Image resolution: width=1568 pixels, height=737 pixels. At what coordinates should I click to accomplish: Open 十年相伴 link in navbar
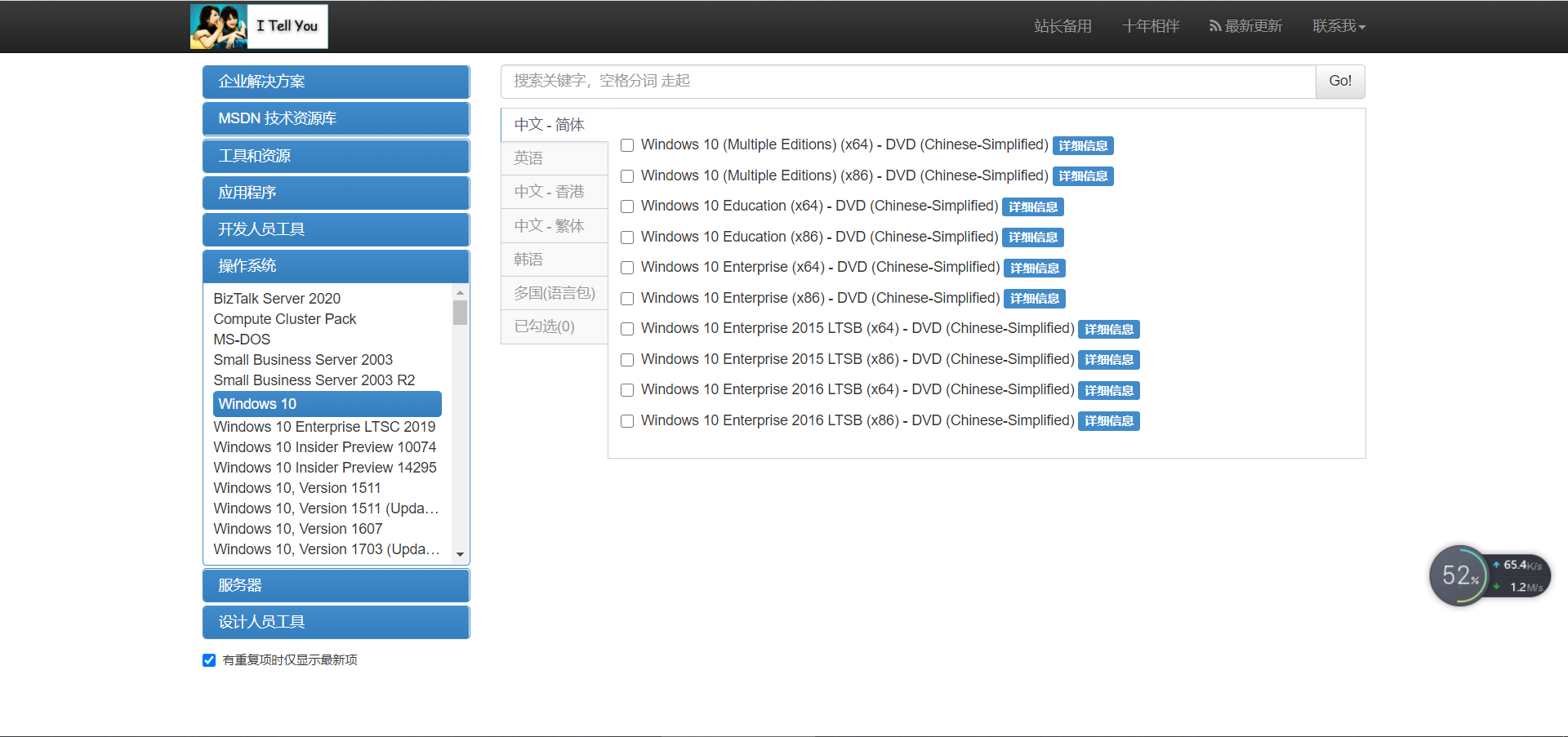pos(1151,26)
